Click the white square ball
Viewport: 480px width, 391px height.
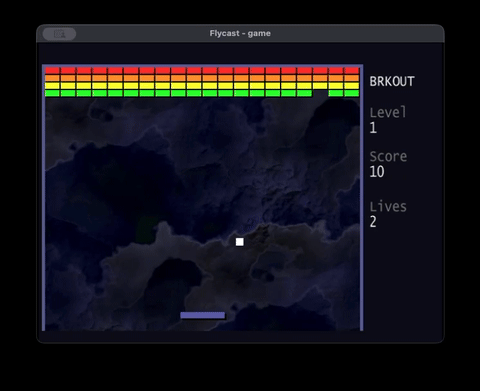(239, 242)
